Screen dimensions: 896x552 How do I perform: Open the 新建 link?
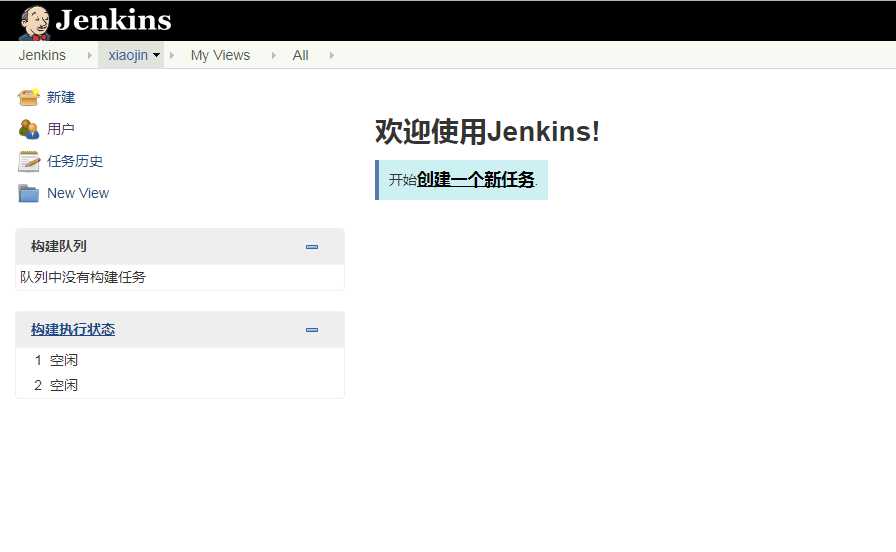click(x=61, y=97)
